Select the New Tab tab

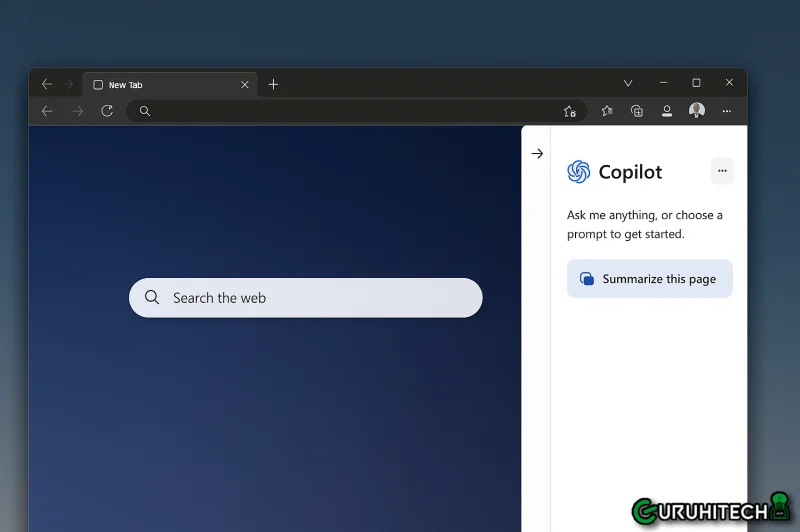[x=160, y=85]
